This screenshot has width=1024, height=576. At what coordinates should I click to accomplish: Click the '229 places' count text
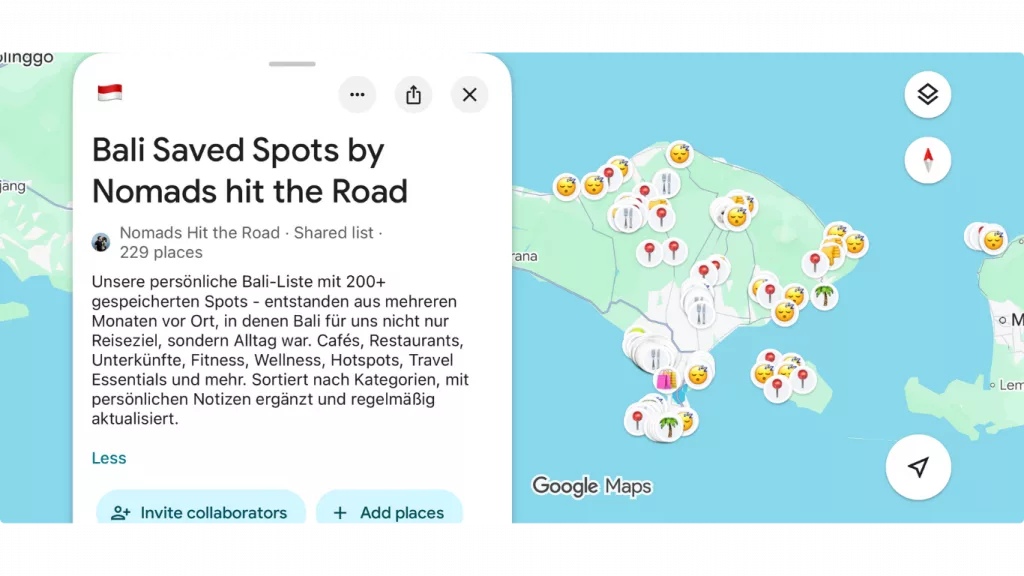(x=161, y=252)
